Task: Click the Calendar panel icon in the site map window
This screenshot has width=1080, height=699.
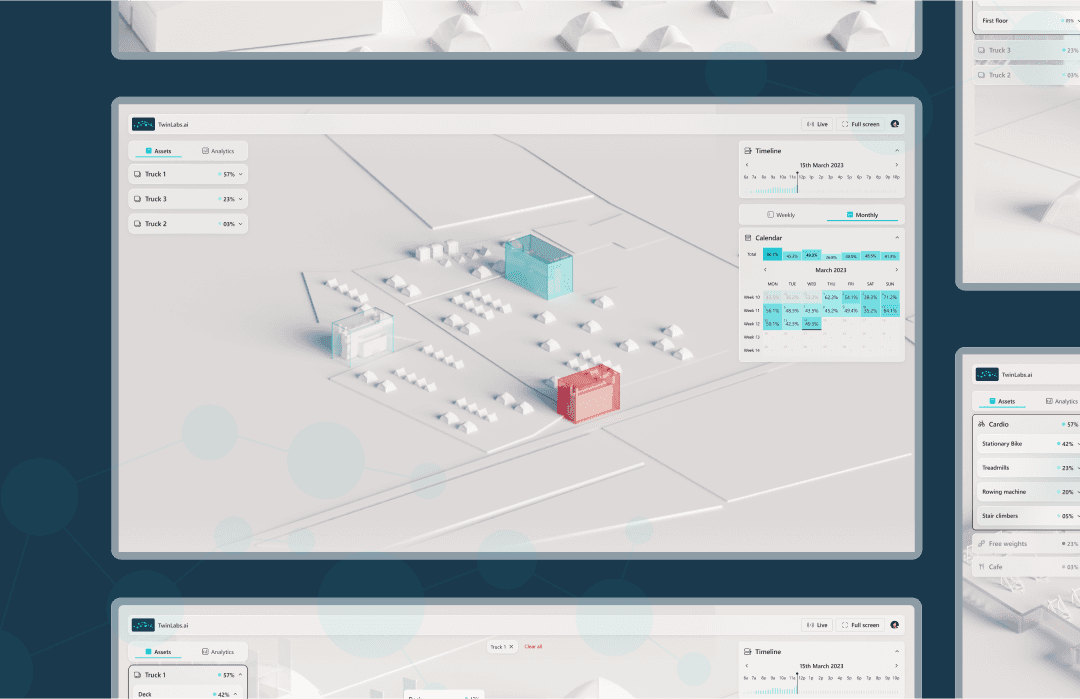Action: (x=748, y=238)
